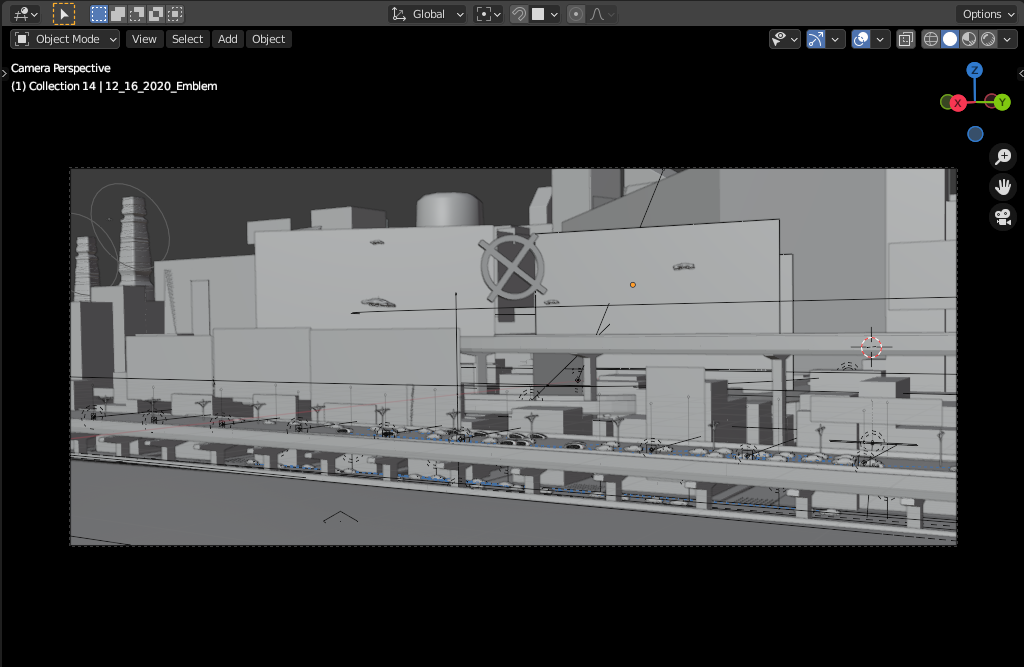The height and width of the screenshot is (667, 1024).
Task: Click the zoom view magnifier icon
Action: (1002, 157)
